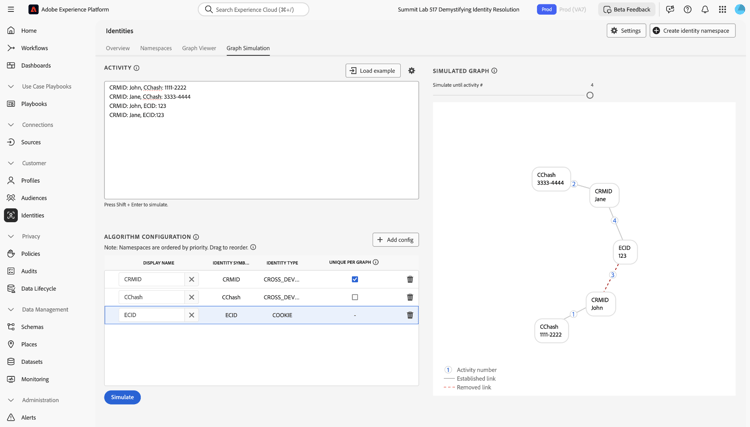Screen dimensions: 750x427
Task: Open the activity settings gear icon
Action: coord(411,71)
